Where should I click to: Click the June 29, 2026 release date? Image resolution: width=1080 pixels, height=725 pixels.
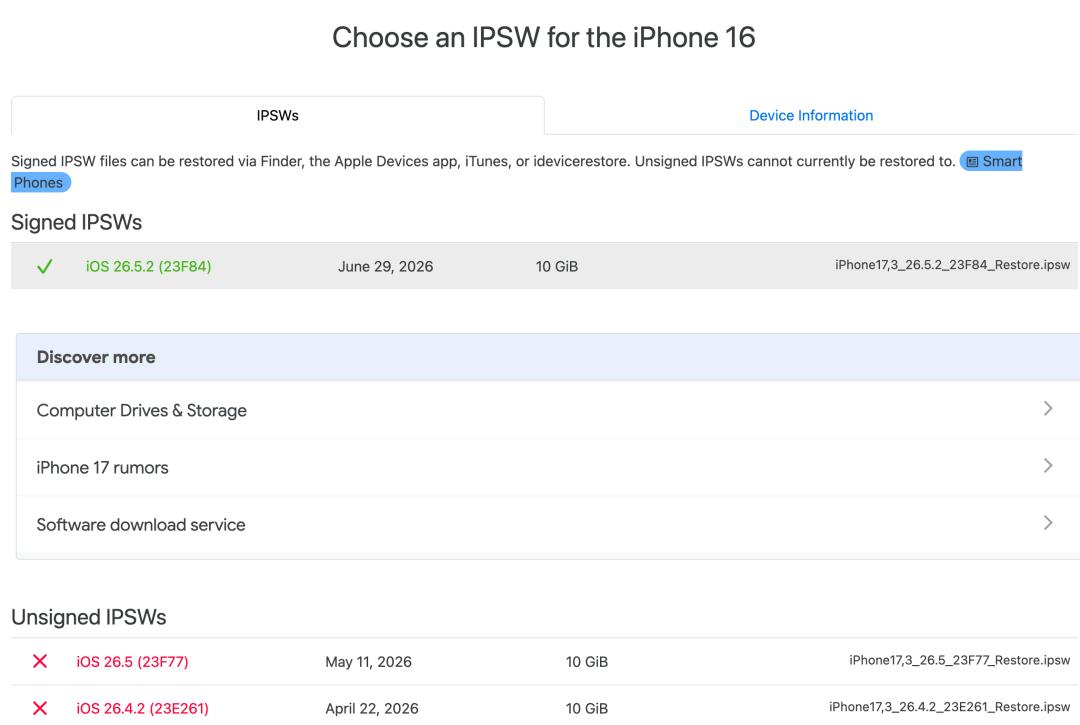(x=386, y=266)
